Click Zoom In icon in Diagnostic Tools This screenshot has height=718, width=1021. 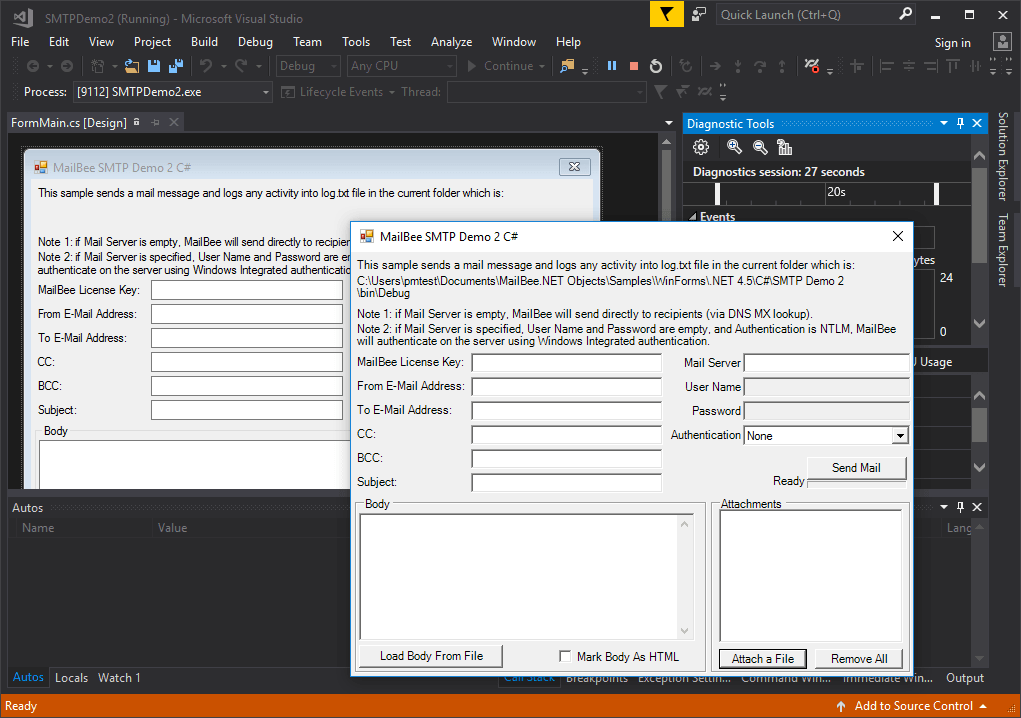pyautogui.click(x=734, y=147)
